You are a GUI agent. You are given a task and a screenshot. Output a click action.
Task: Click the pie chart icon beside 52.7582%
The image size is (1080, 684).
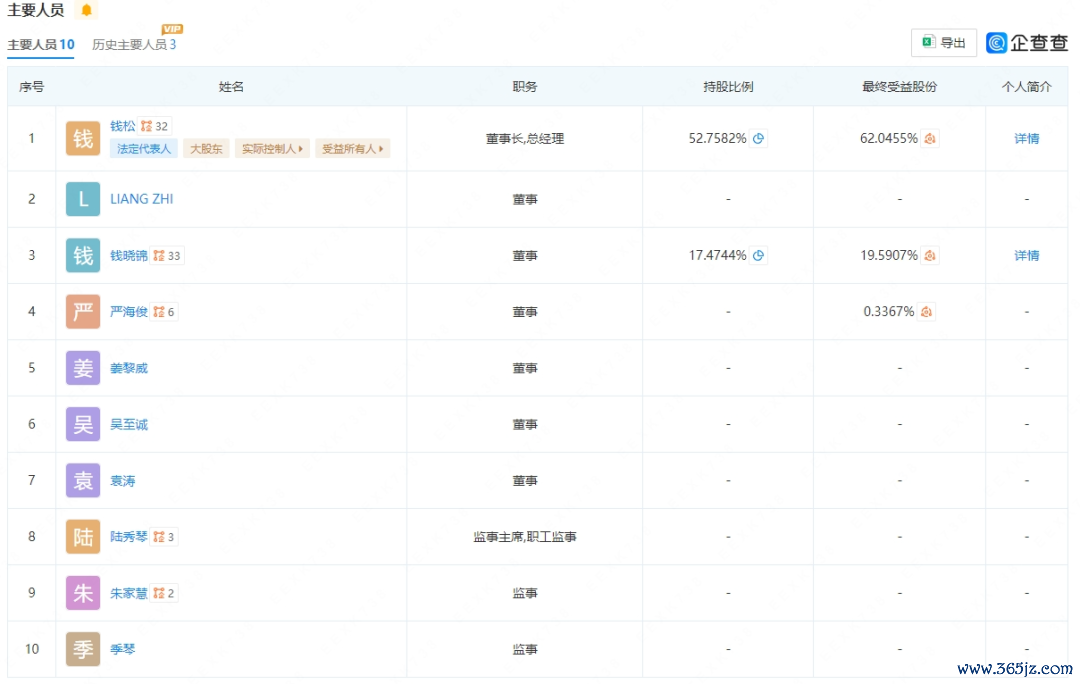pyautogui.click(x=759, y=139)
